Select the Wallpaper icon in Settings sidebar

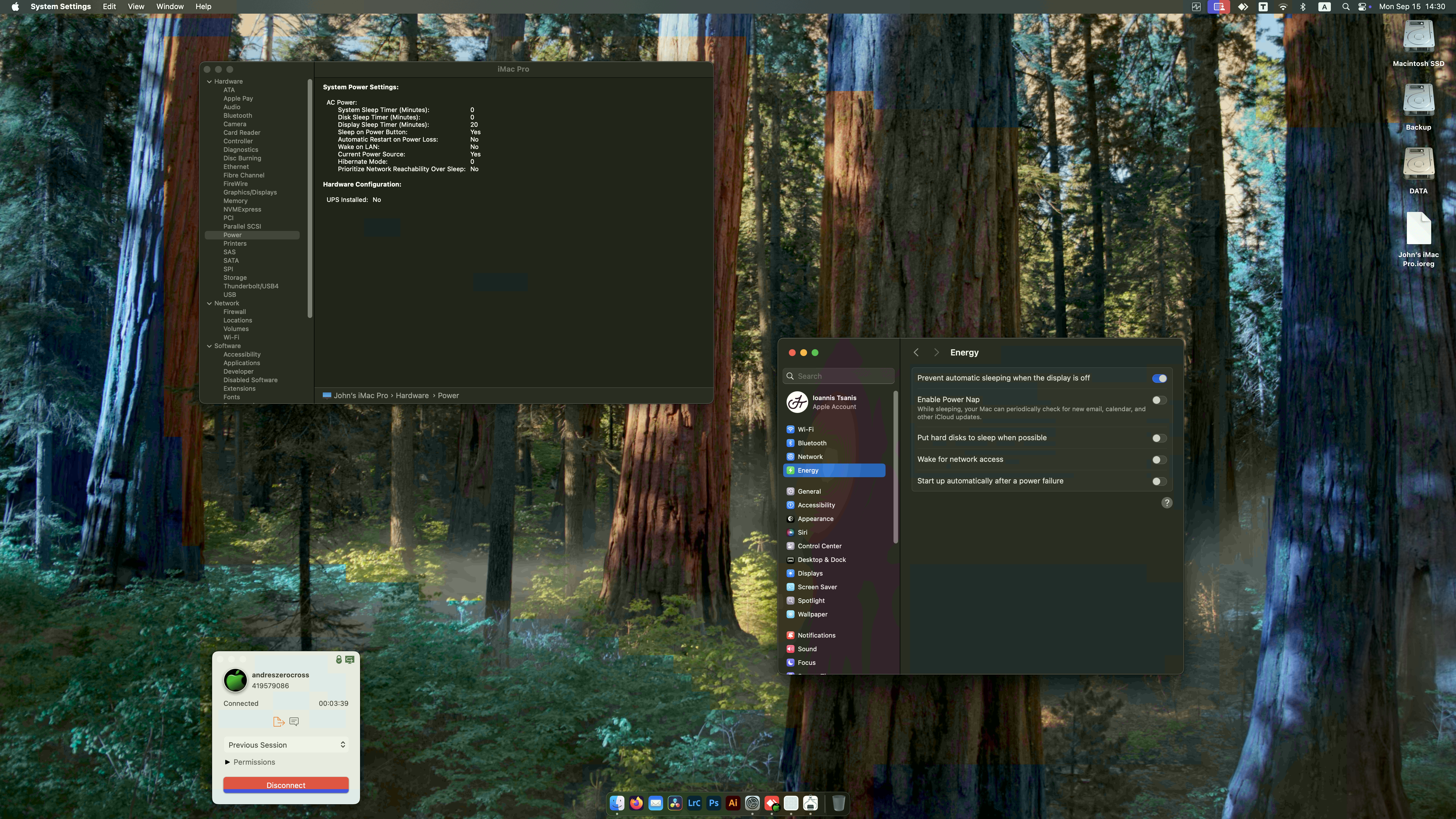[x=790, y=614]
